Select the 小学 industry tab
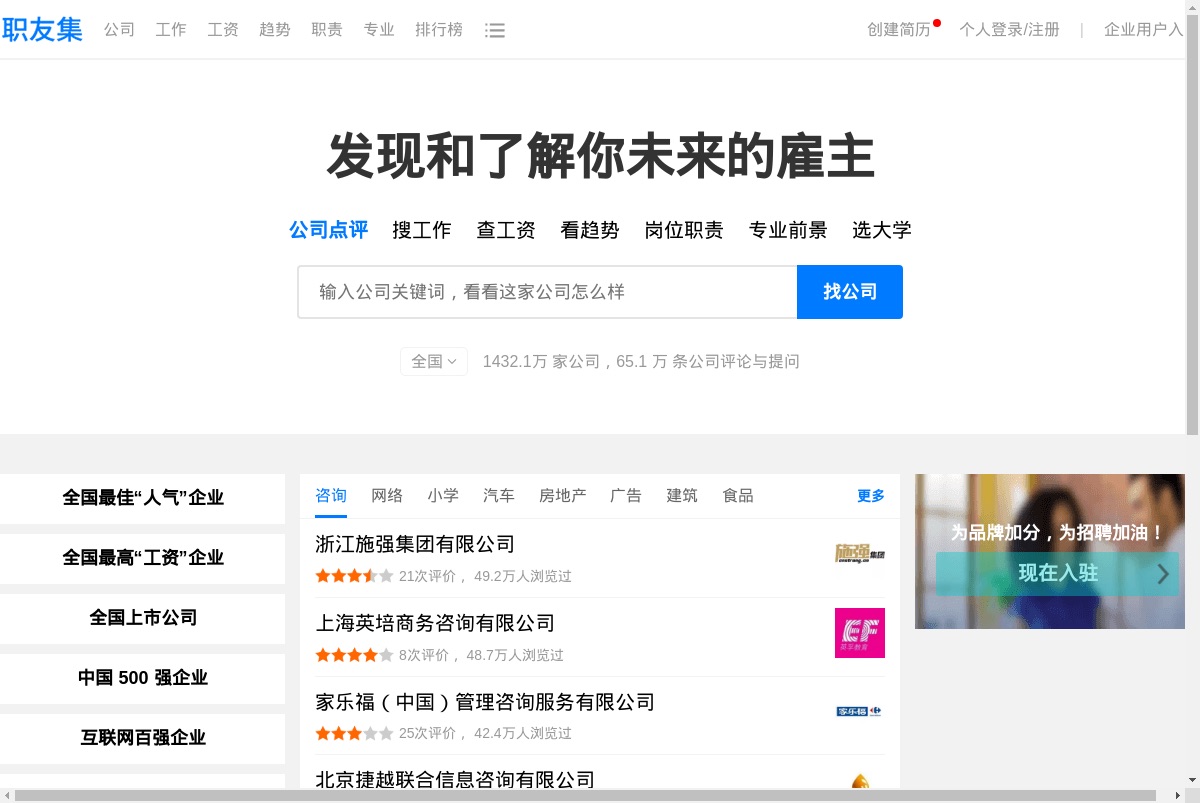This screenshot has width=1200, height=803. tap(443, 496)
